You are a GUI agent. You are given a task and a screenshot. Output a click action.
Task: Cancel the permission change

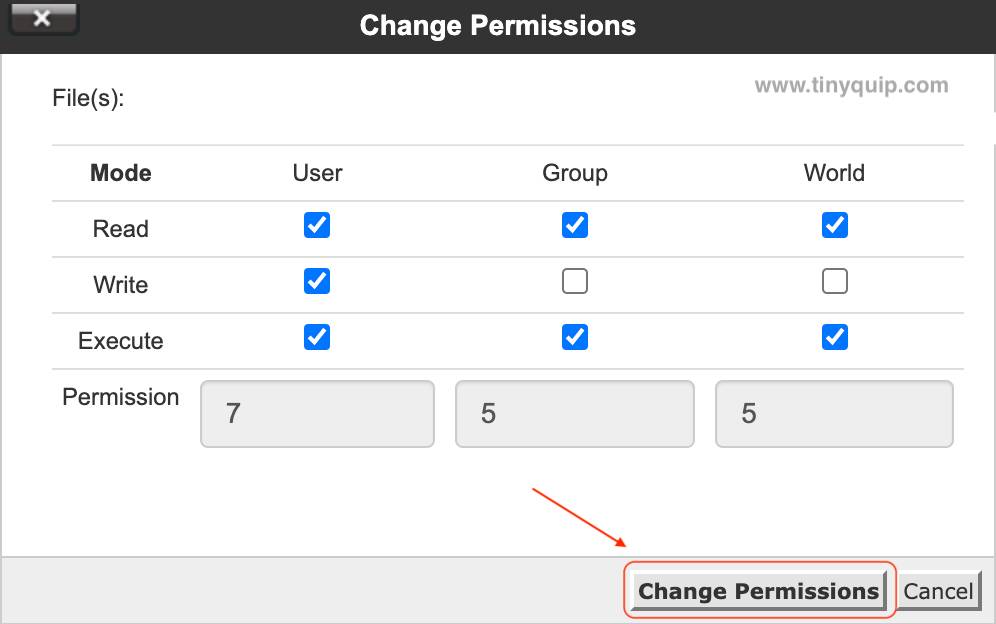coord(938,591)
